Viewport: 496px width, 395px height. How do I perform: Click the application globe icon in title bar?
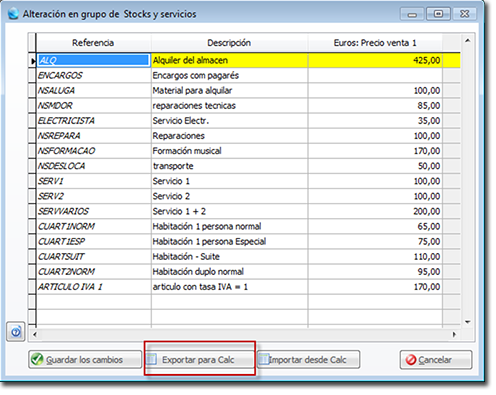[13, 14]
